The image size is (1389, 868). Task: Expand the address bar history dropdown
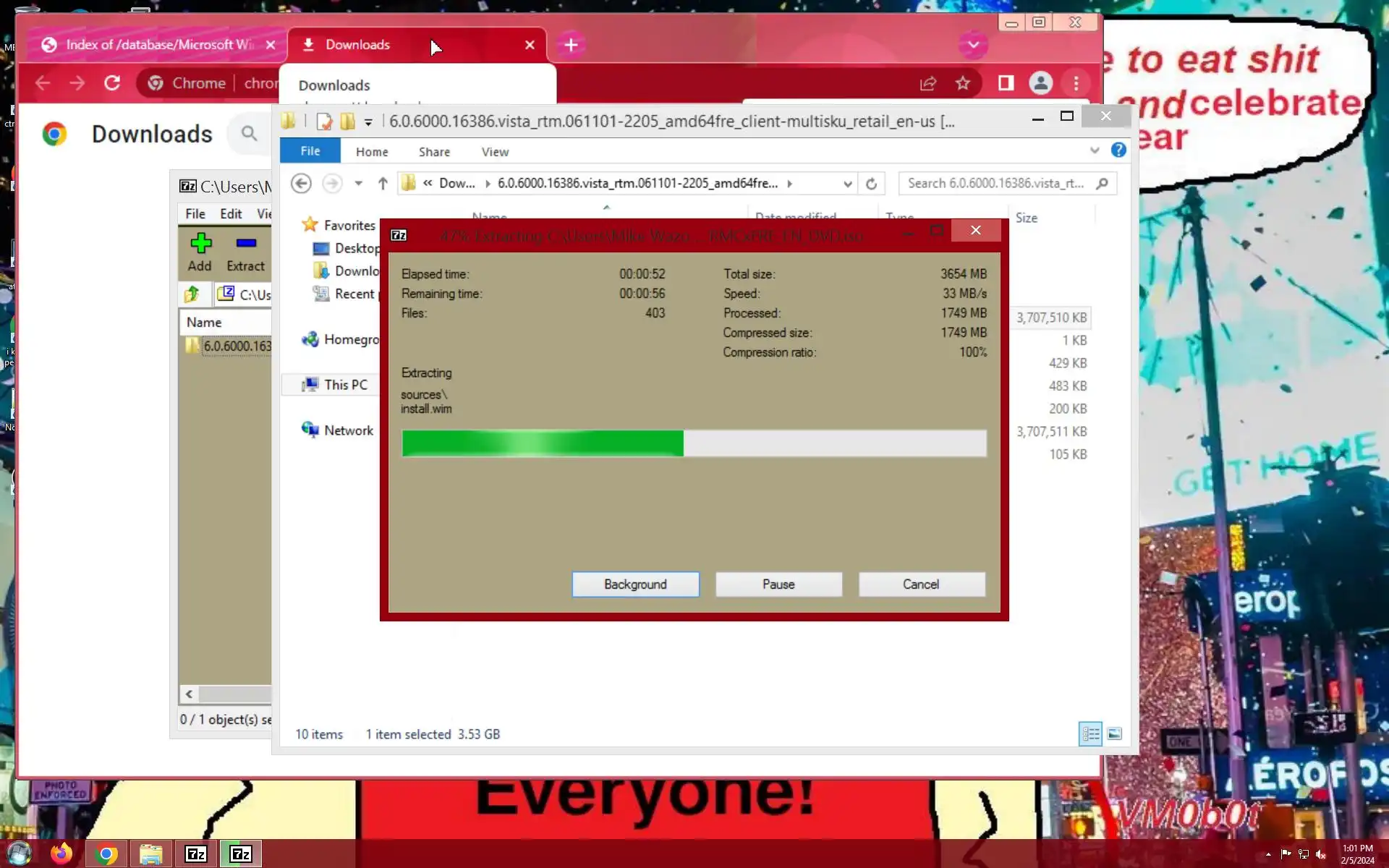(x=847, y=184)
